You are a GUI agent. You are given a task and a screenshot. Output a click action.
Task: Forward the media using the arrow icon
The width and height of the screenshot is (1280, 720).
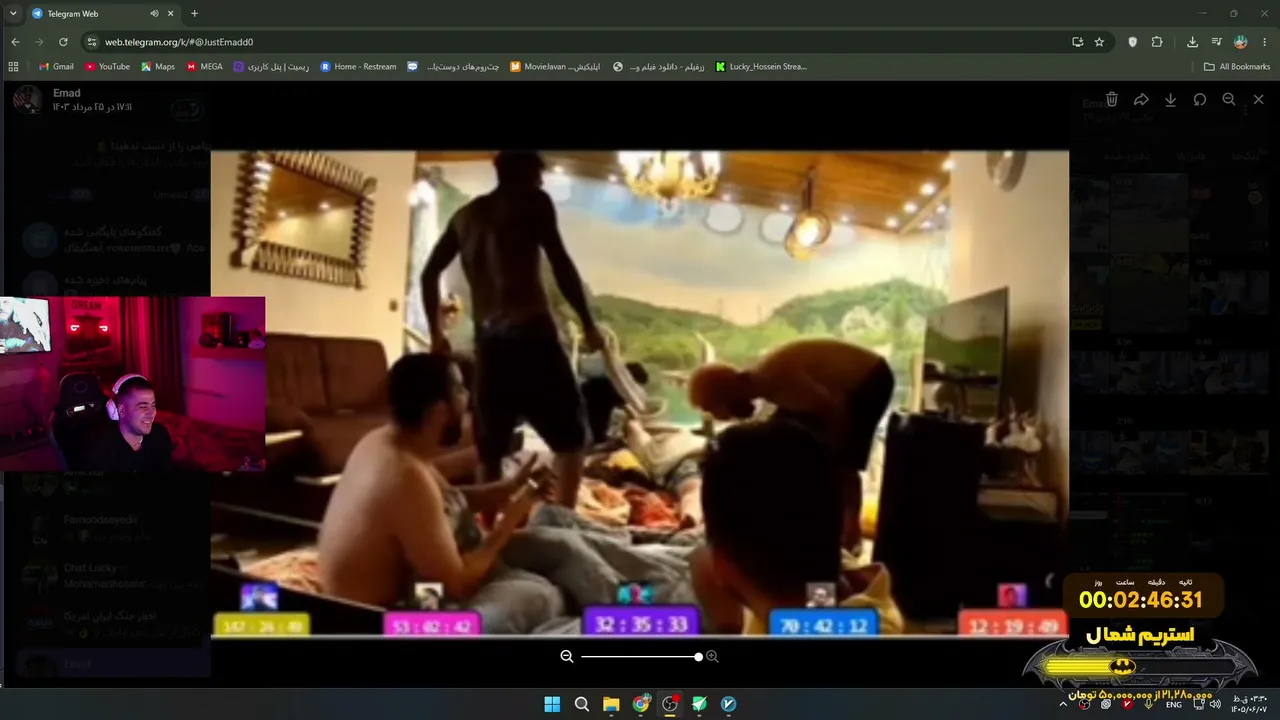[1141, 100]
